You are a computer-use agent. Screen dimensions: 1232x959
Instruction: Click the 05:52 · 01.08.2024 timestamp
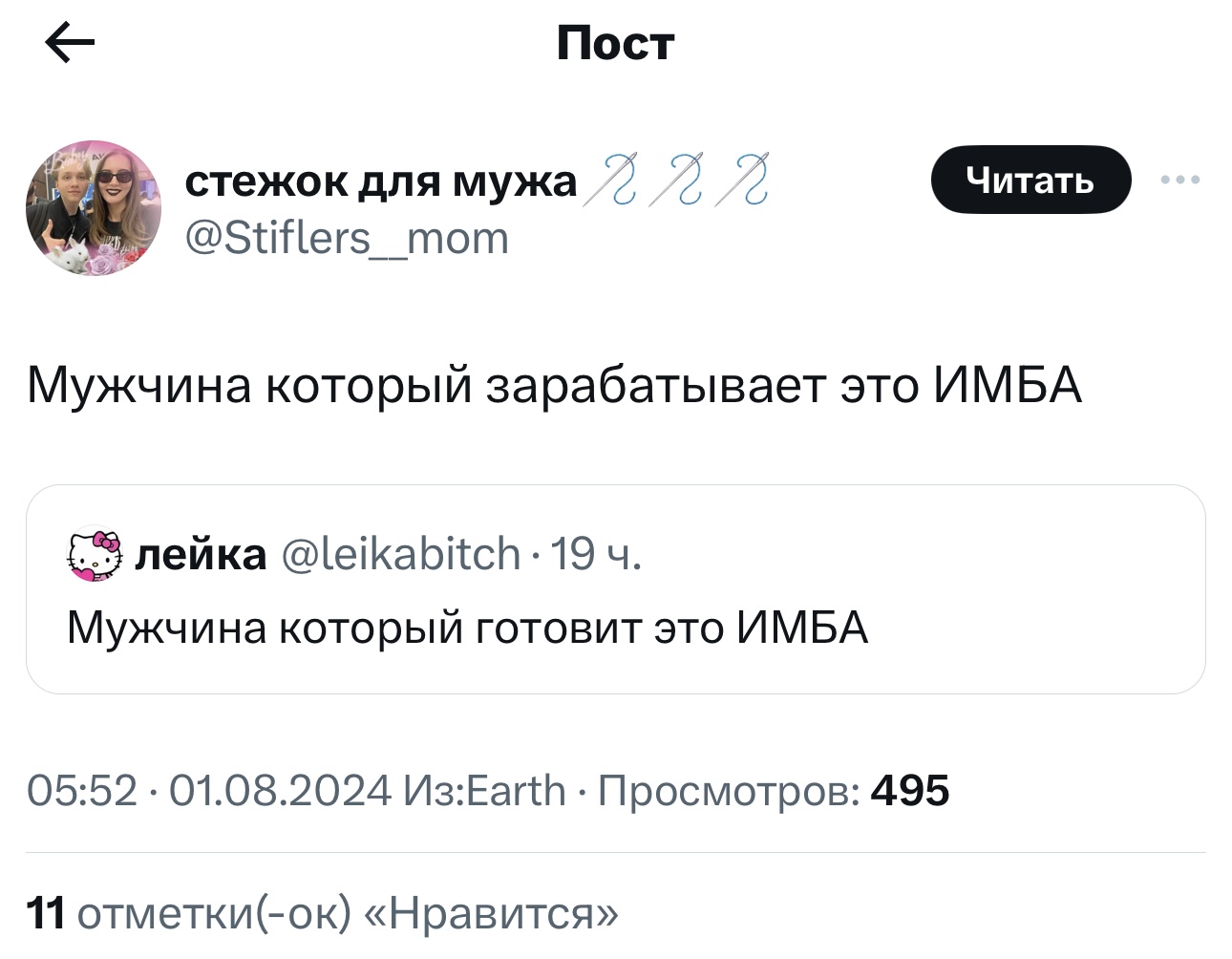[x=209, y=790]
